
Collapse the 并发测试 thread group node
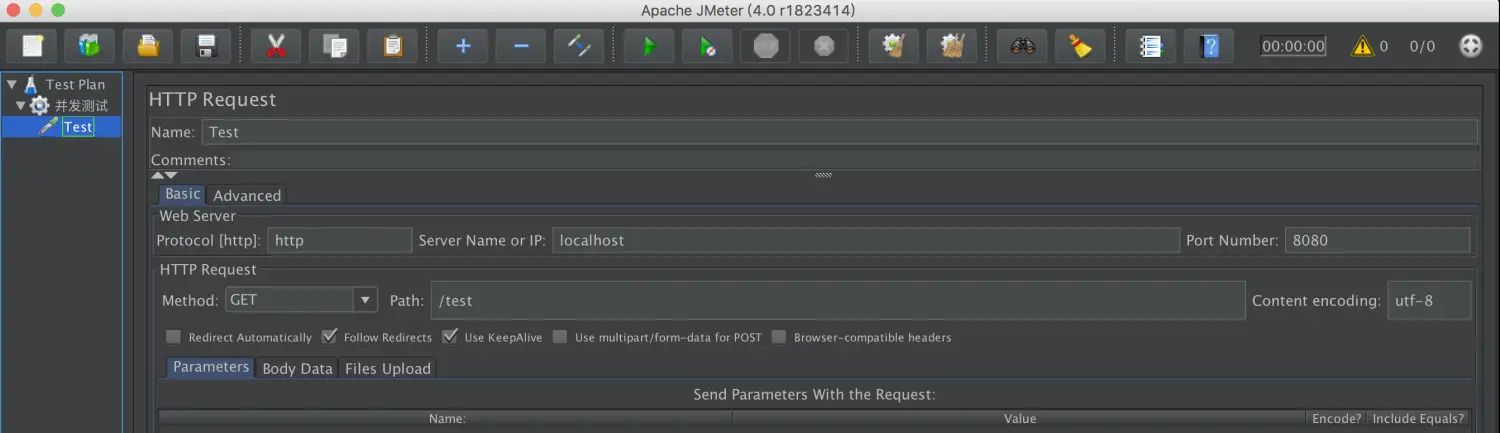[x=21, y=105]
